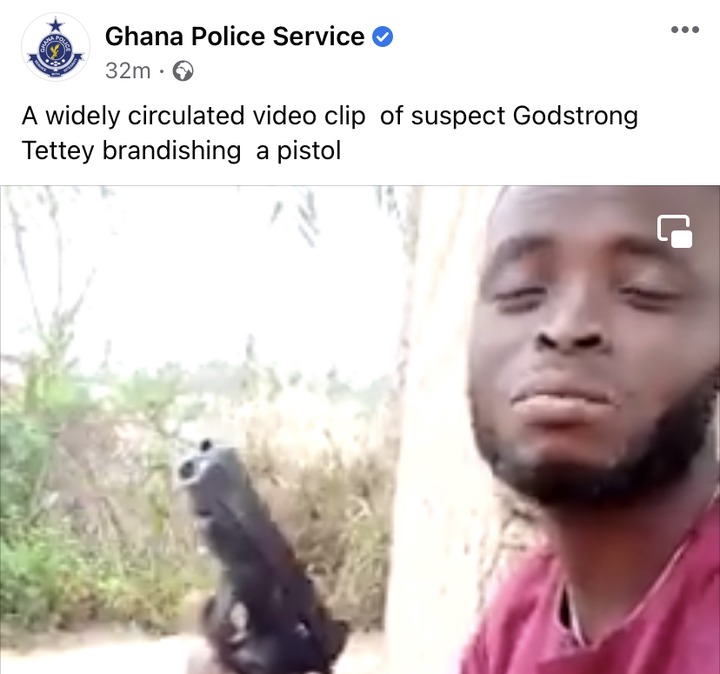Click the word 'Tettey' in the caption
720x674 pixels.
(x=57, y=151)
